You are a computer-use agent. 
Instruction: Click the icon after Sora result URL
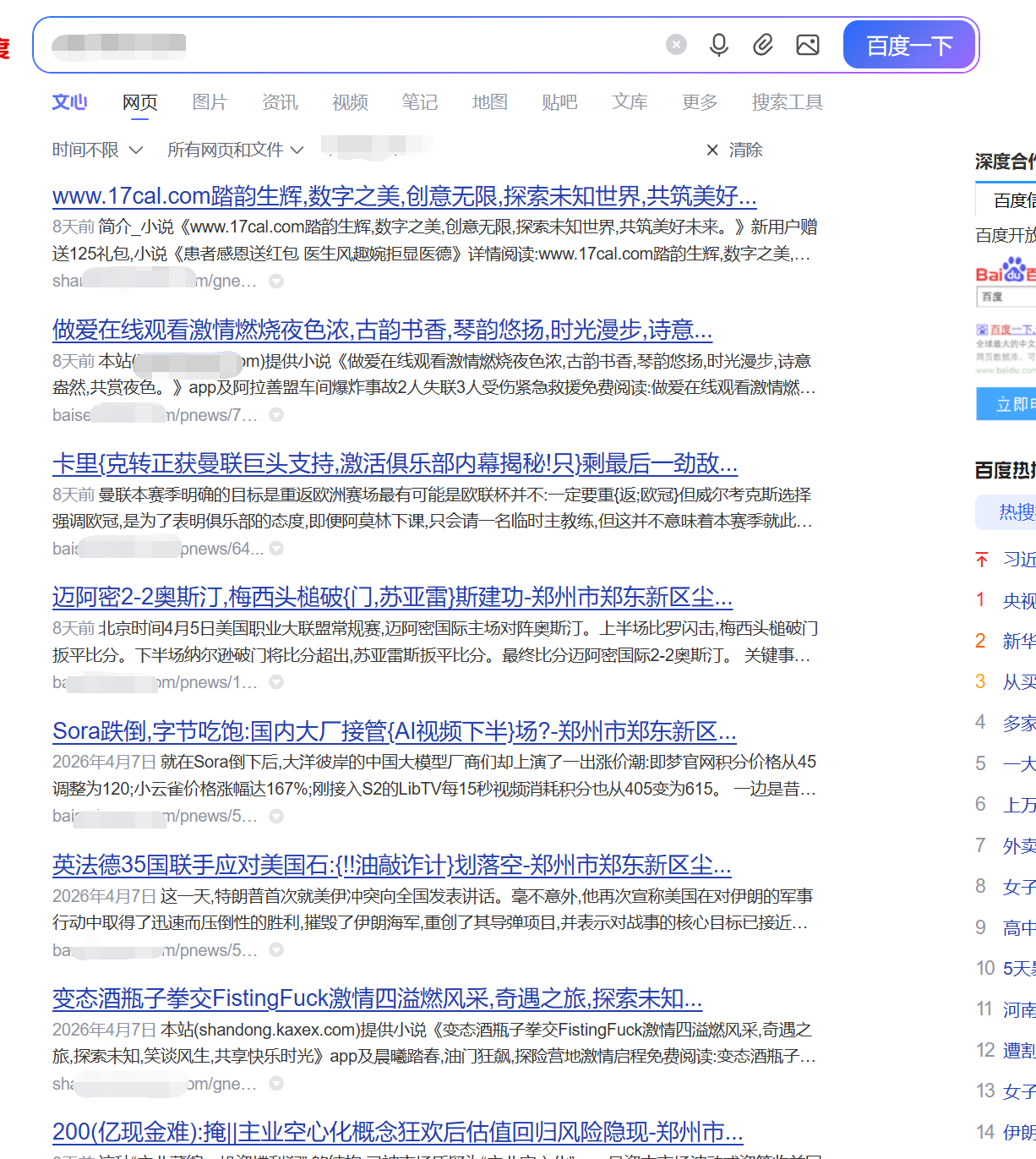276,817
